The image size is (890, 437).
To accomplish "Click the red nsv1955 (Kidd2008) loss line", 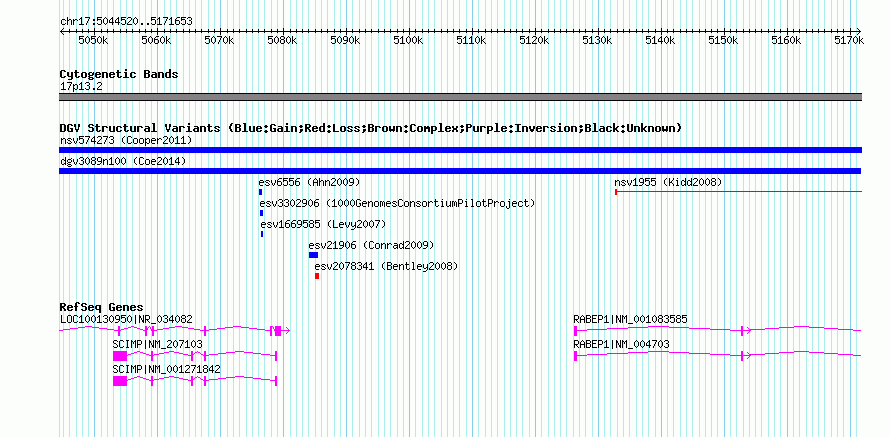I will pyautogui.click(x=738, y=192).
